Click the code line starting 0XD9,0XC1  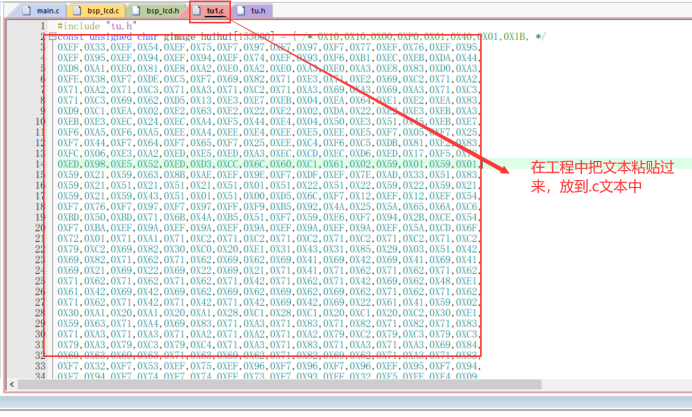(268, 111)
